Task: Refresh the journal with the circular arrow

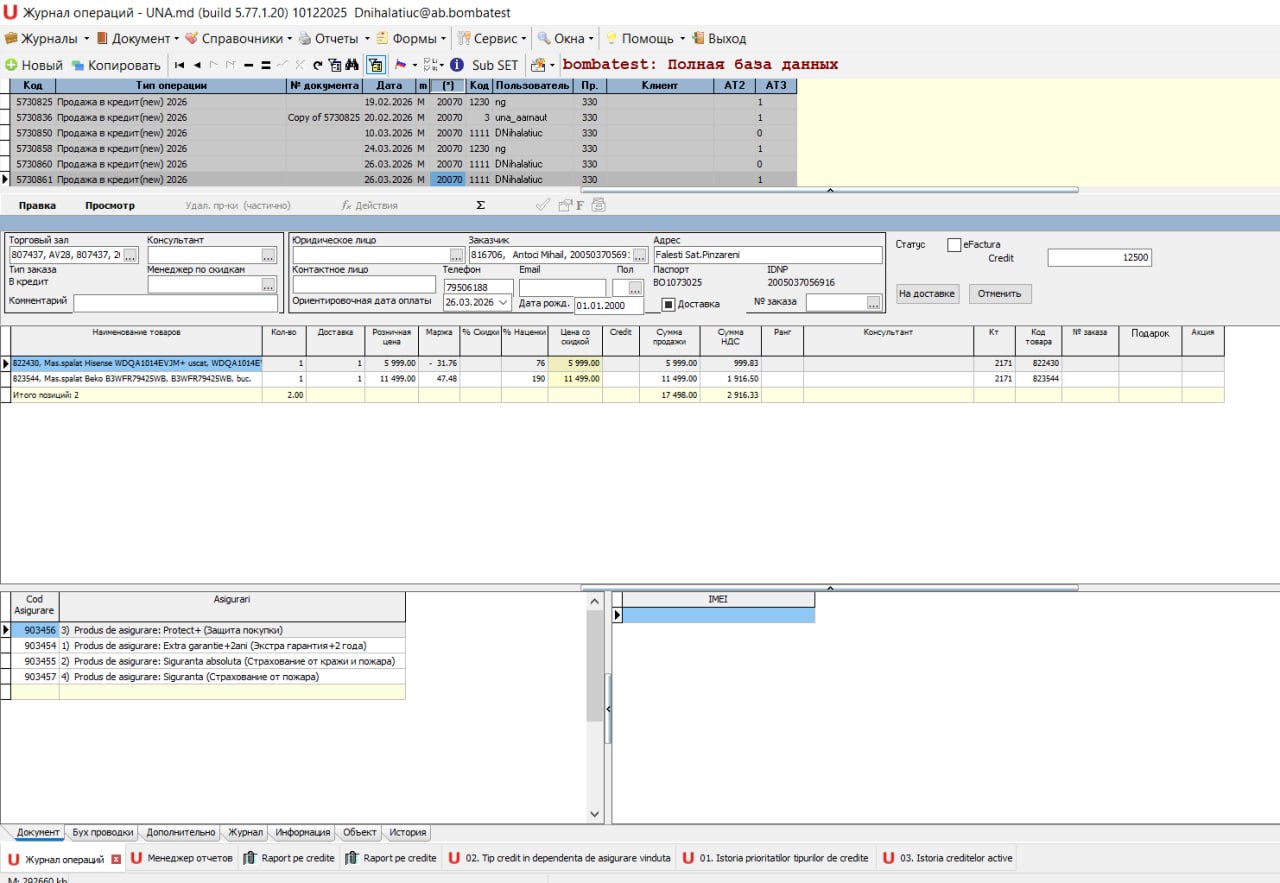Action: click(318, 65)
